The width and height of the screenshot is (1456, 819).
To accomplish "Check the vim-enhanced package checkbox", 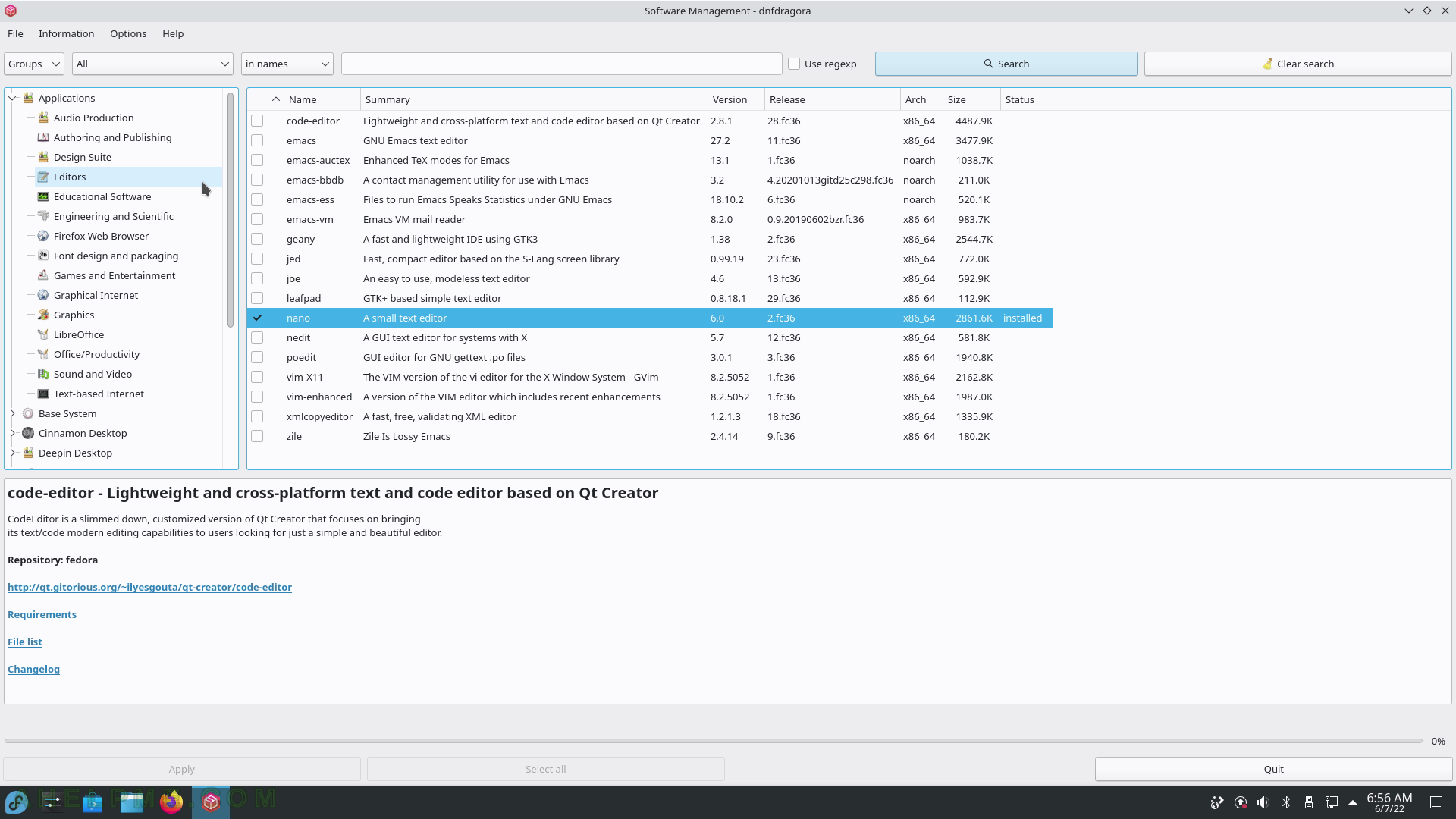I will click(x=257, y=397).
